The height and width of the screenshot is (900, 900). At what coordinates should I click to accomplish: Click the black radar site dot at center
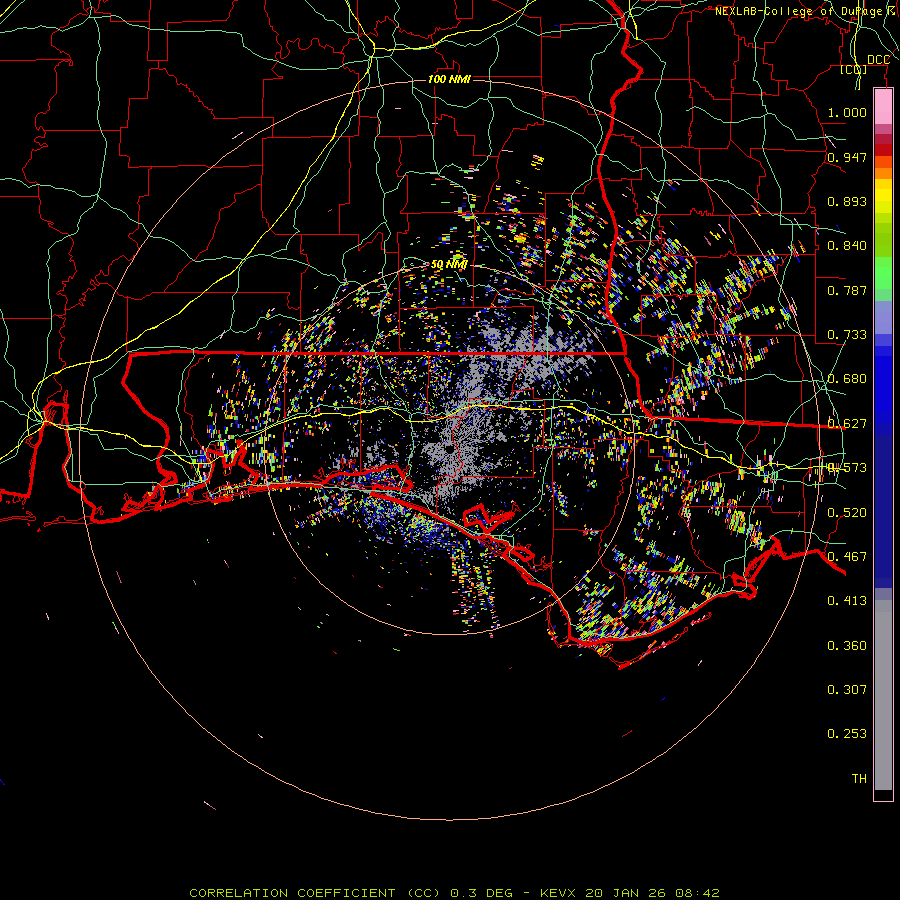pyautogui.click(x=449, y=448)
